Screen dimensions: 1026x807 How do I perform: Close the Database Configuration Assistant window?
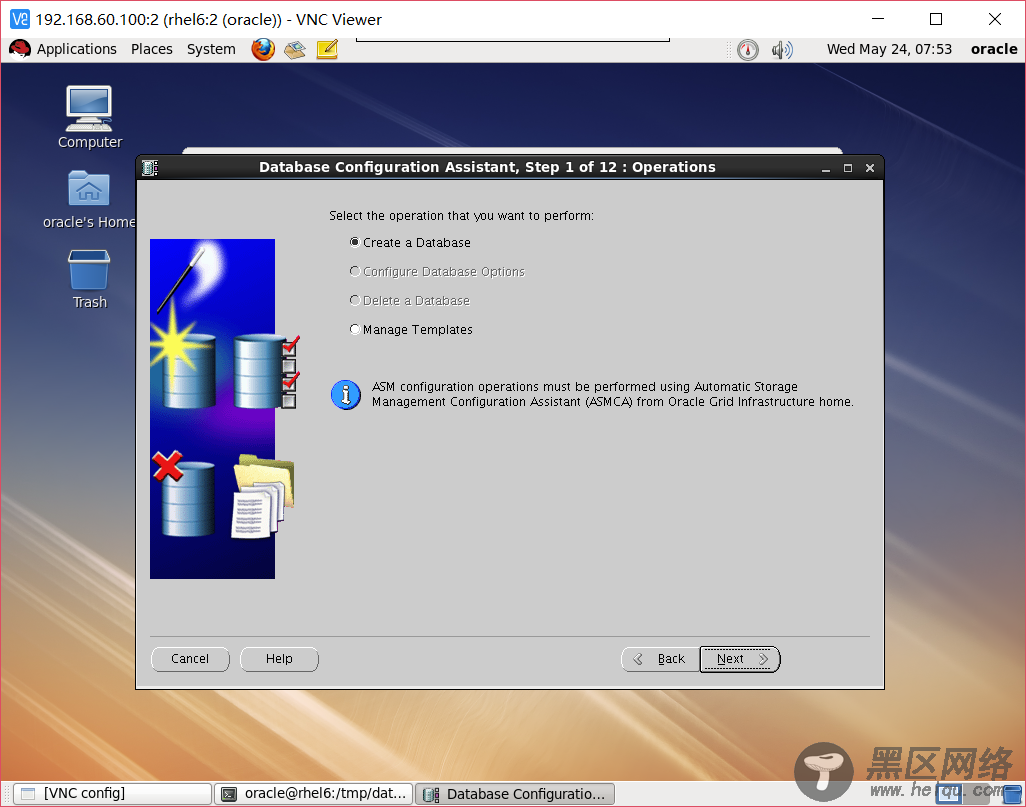[870, 168]
